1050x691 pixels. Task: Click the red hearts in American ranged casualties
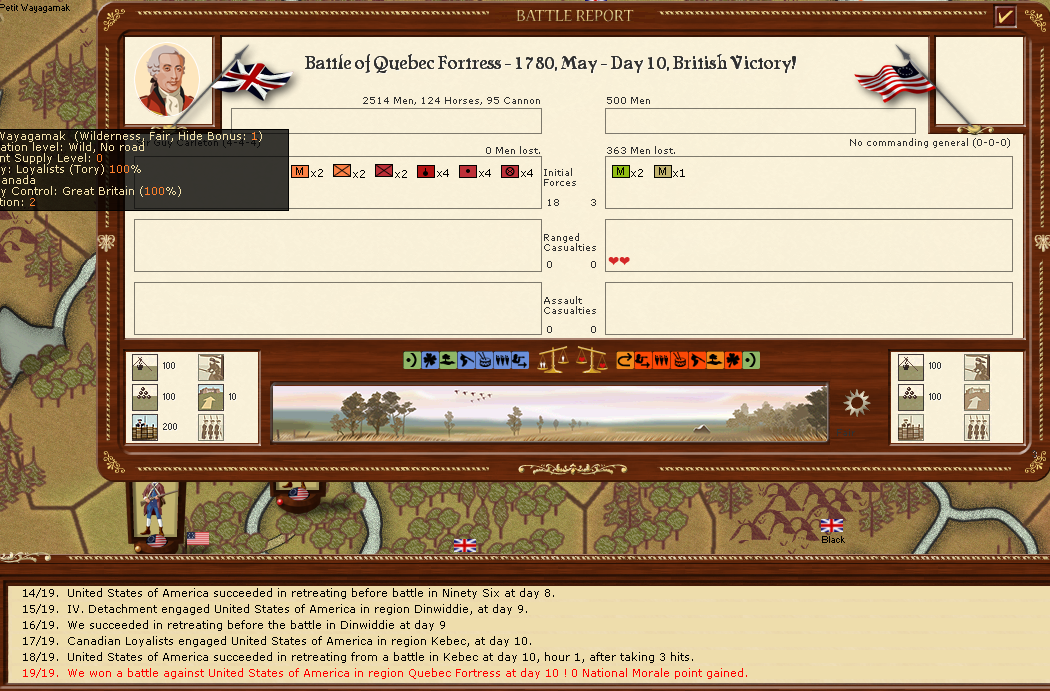619,261
